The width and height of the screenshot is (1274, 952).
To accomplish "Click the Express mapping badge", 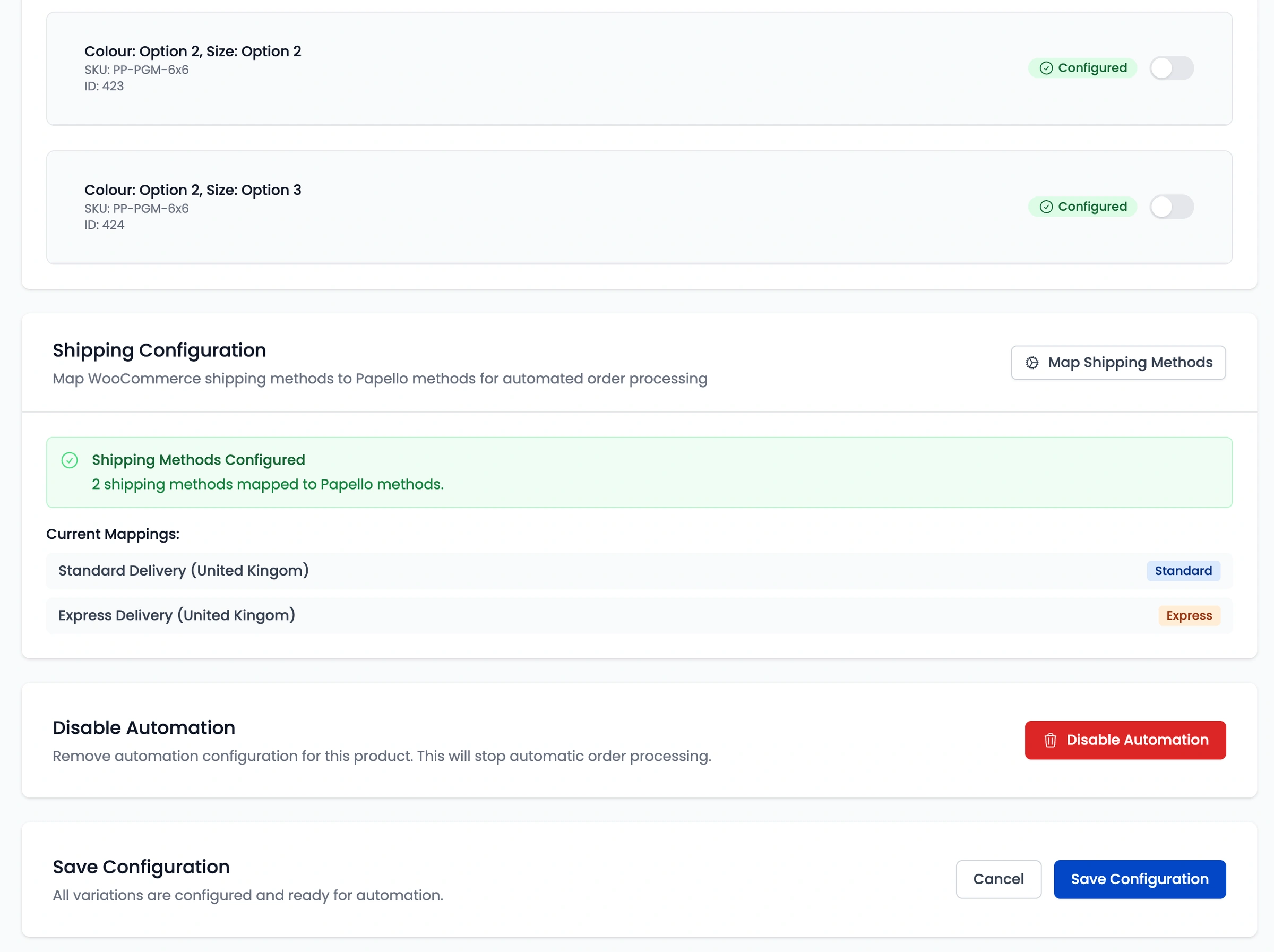I will tap(1189, 616).
